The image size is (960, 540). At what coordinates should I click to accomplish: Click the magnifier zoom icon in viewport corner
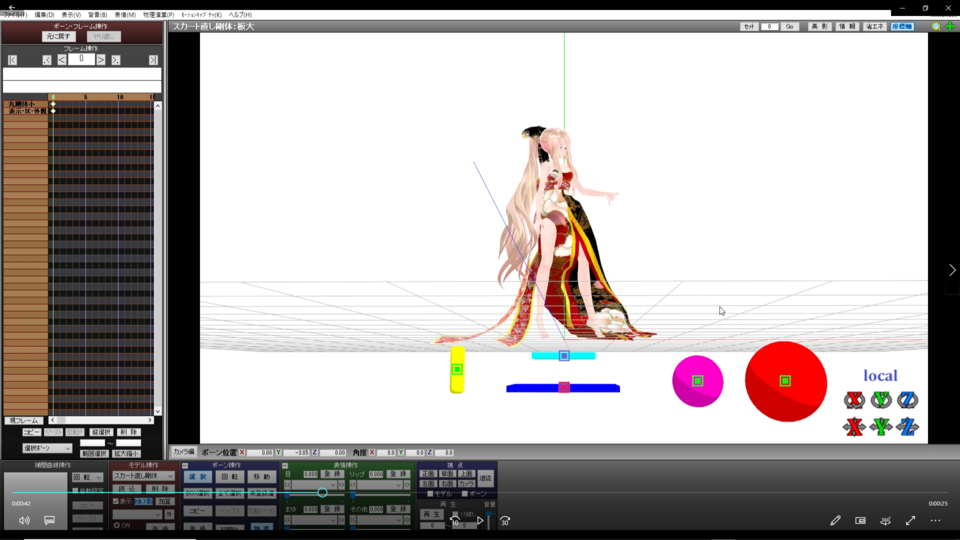[936, 27]
